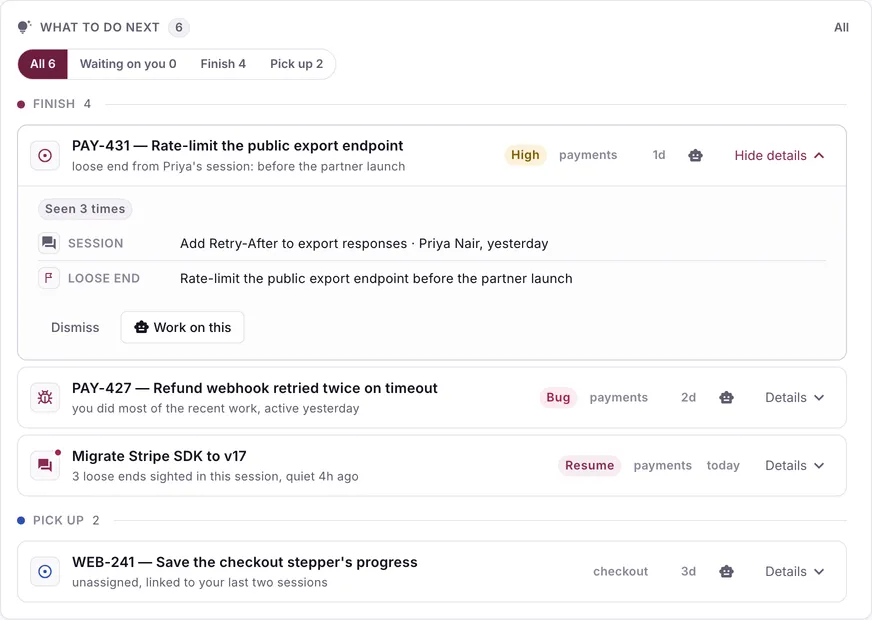Viewport: 872px width, 620px height.
Task: Click the 6 count badge in the header
Action: 179,27
